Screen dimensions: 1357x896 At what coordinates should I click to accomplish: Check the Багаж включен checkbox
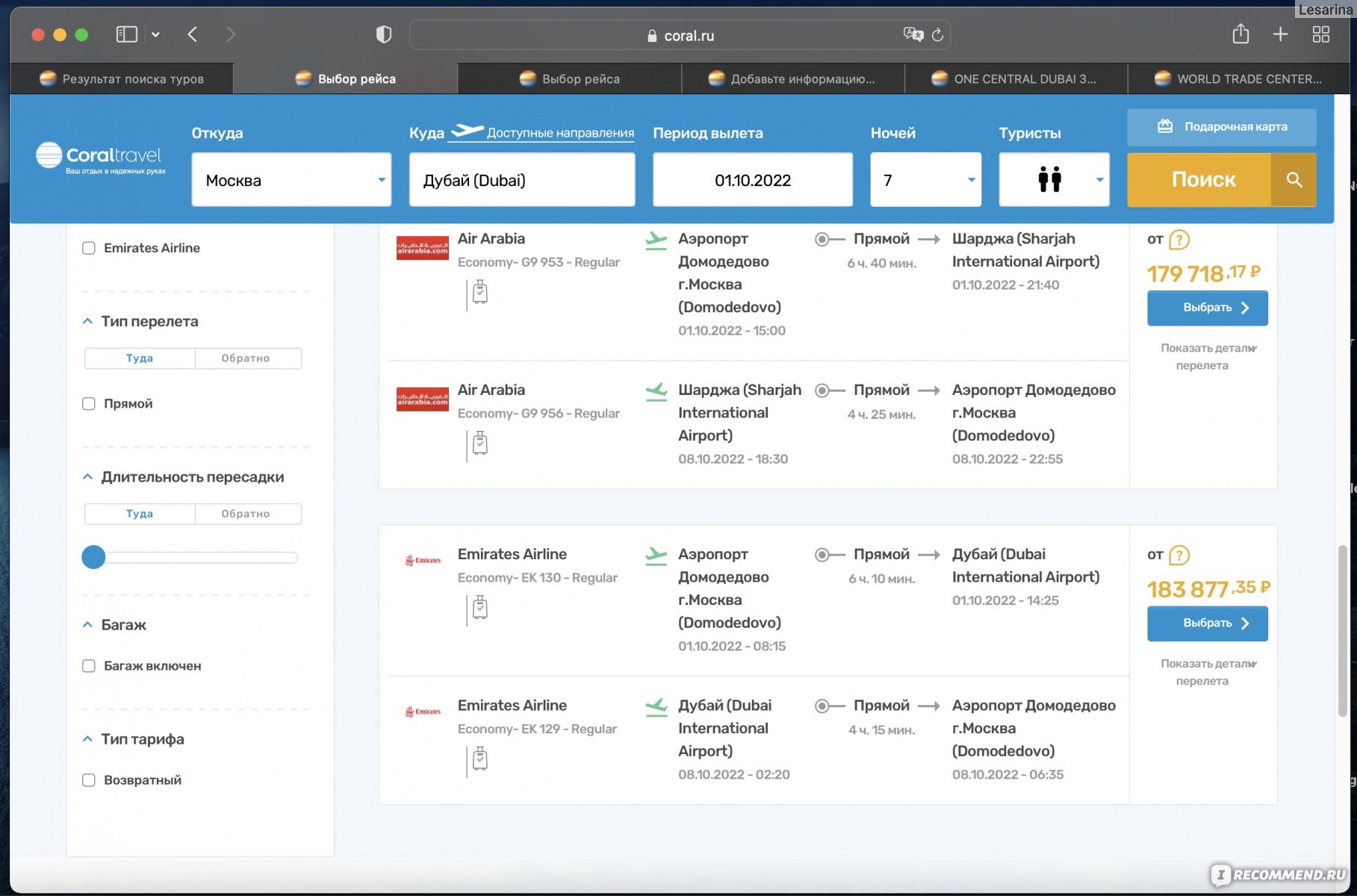89,666
